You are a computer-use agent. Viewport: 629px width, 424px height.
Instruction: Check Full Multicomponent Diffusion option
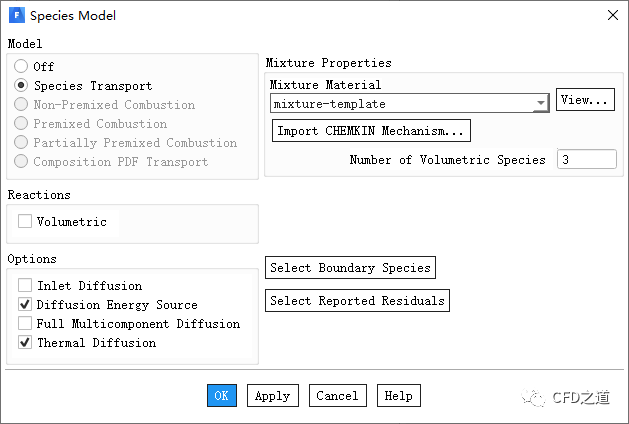tap(25, 324)
